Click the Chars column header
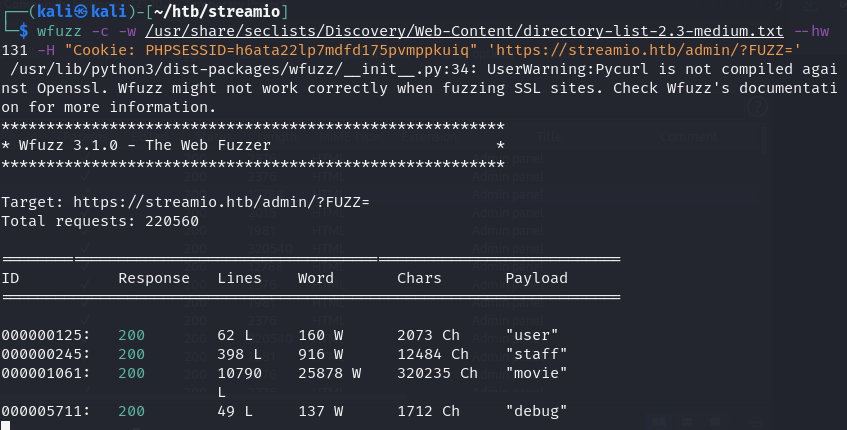This screenshot has height=430, width=847. point(419,277)
